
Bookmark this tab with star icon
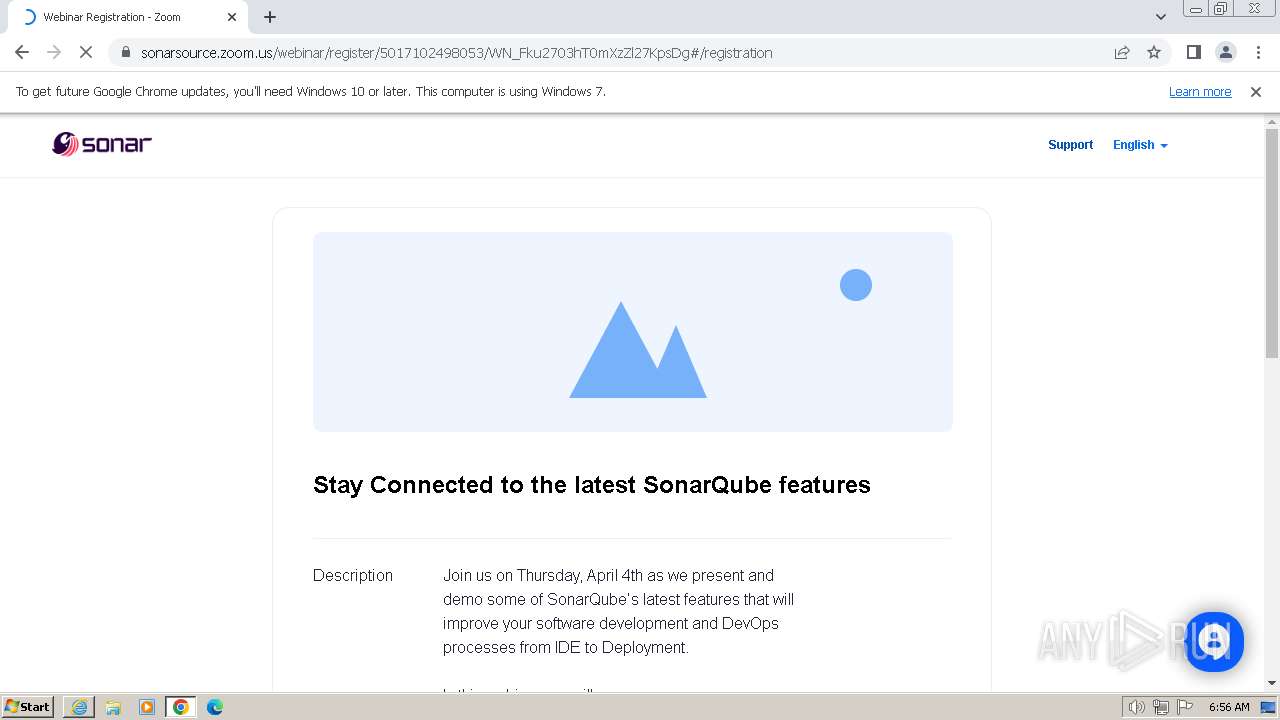click(x=1154, y=53)
